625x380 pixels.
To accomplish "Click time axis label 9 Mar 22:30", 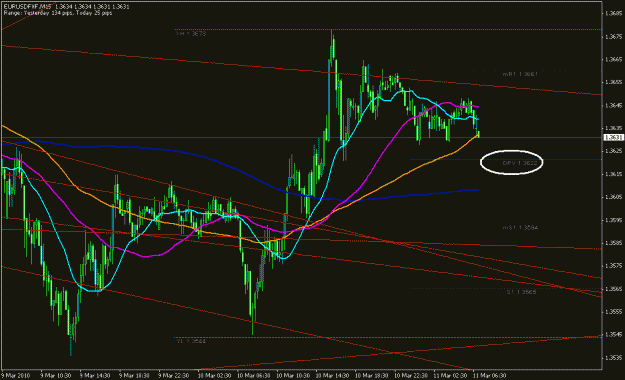I will 173,376.
